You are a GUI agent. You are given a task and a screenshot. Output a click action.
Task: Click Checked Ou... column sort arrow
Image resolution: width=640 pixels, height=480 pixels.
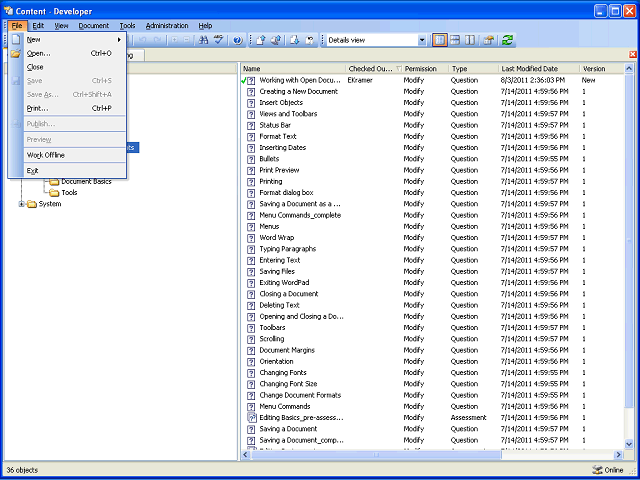pyautogui.click(x=398, y=69)
